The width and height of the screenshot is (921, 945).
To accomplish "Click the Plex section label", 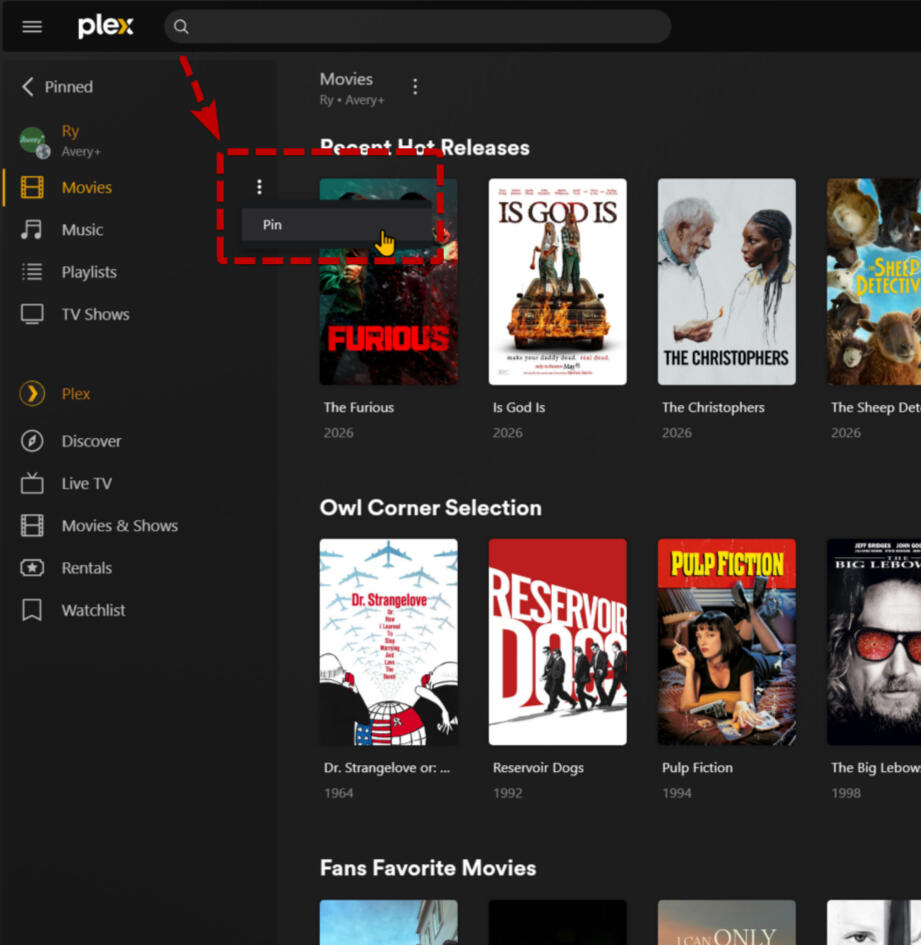I will [x=76, y=394].
